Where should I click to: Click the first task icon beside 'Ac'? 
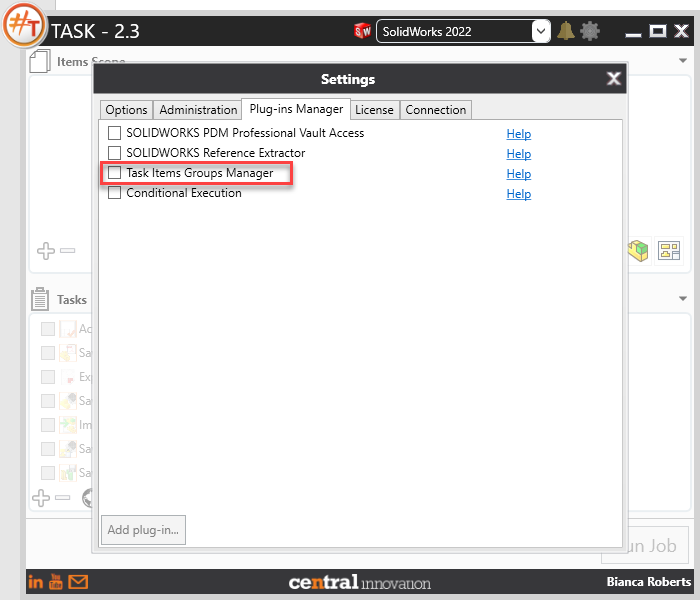coord(68,329)
